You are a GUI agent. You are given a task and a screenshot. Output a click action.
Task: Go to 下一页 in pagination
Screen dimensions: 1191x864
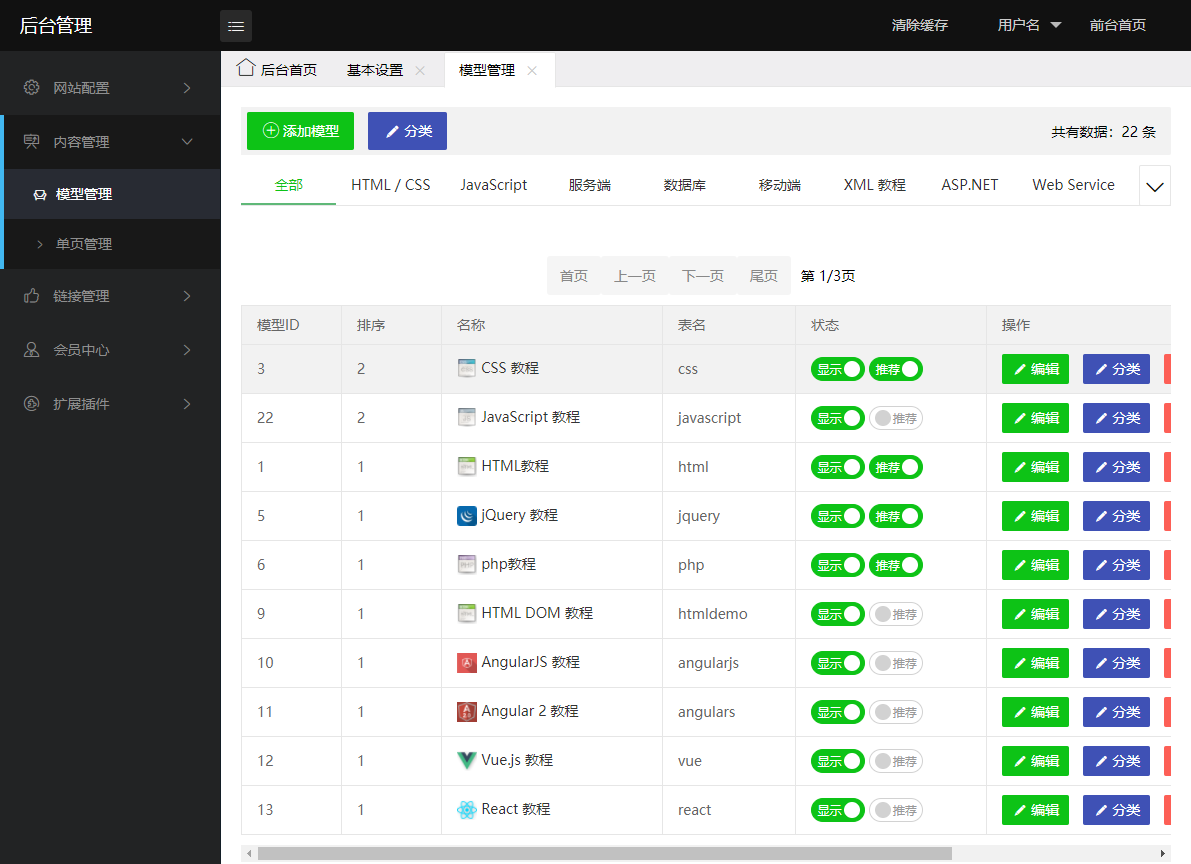tap(702, 276)
